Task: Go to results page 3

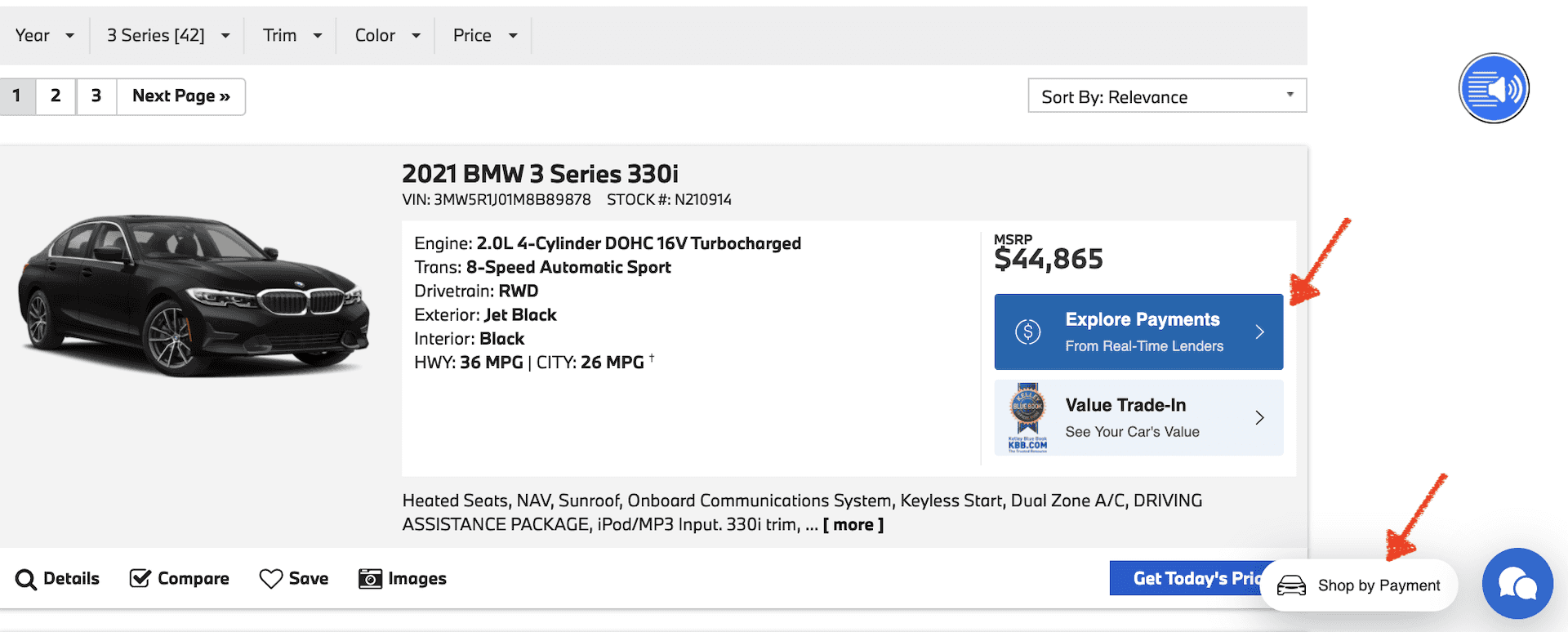Action: click(96, 96)
